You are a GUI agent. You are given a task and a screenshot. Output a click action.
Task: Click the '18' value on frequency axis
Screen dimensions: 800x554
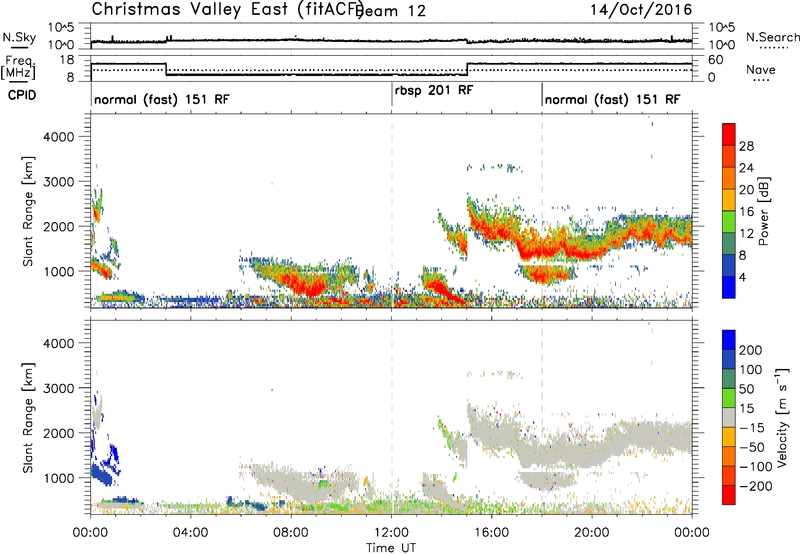click(67, 60)
